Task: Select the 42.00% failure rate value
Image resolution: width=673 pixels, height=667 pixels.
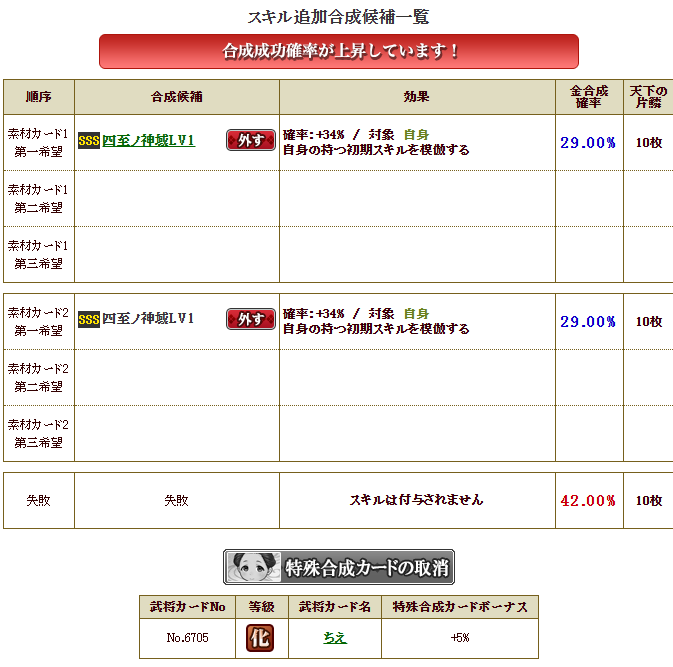Action: 588,500
